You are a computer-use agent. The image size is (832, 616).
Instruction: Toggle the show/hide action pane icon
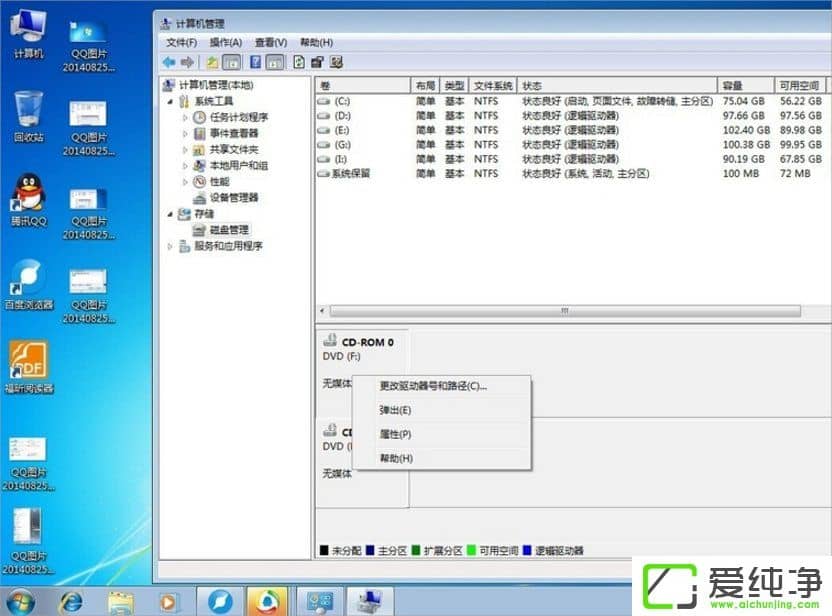[275, 62]
